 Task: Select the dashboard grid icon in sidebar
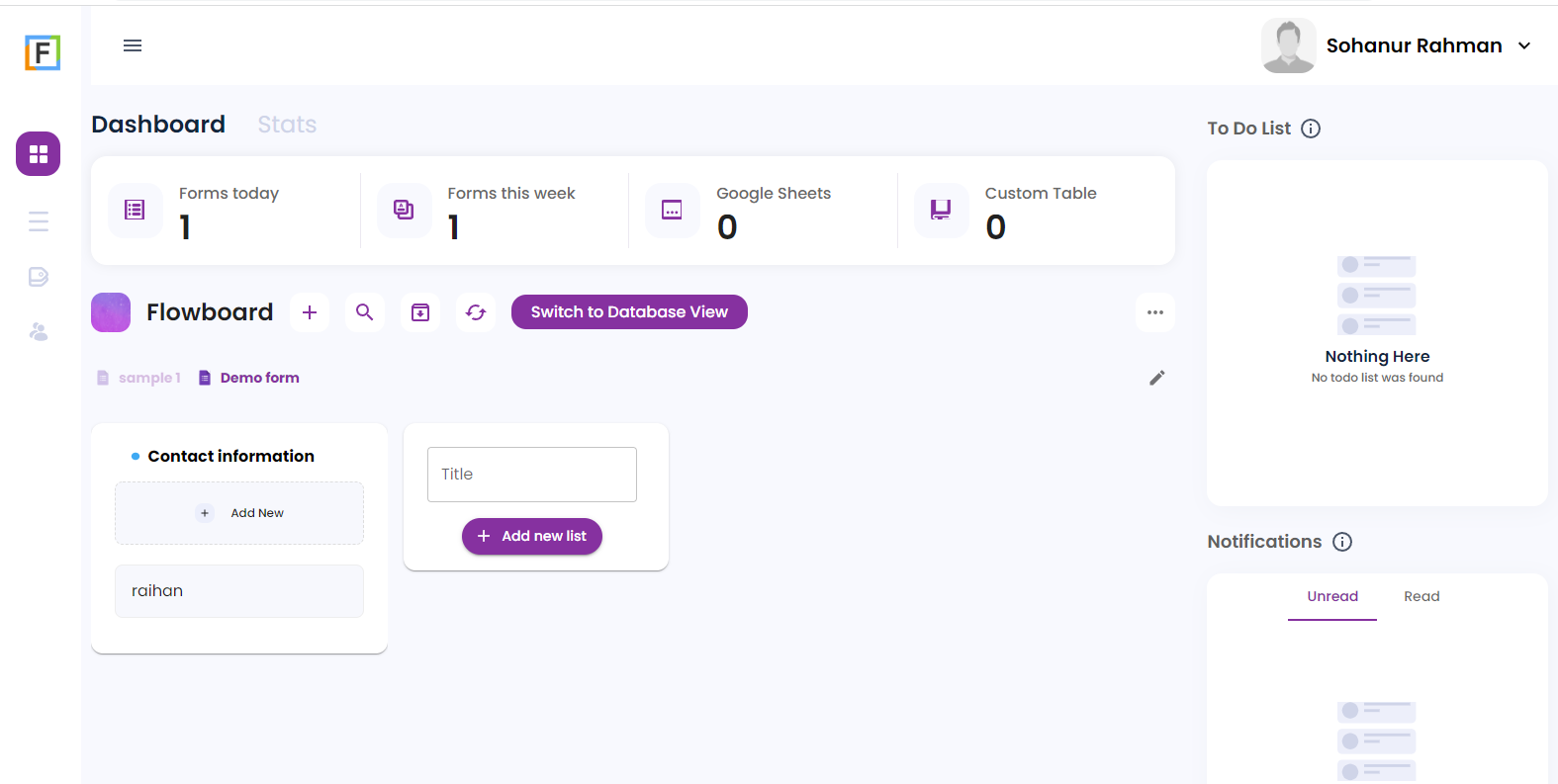[39, 153]
